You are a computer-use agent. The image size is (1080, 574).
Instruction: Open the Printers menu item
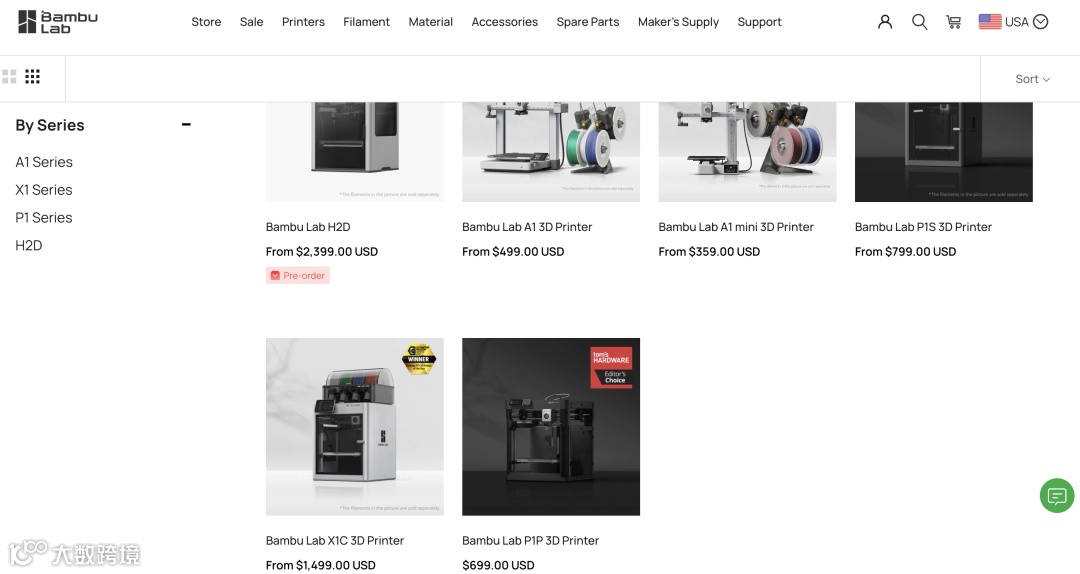303,22
